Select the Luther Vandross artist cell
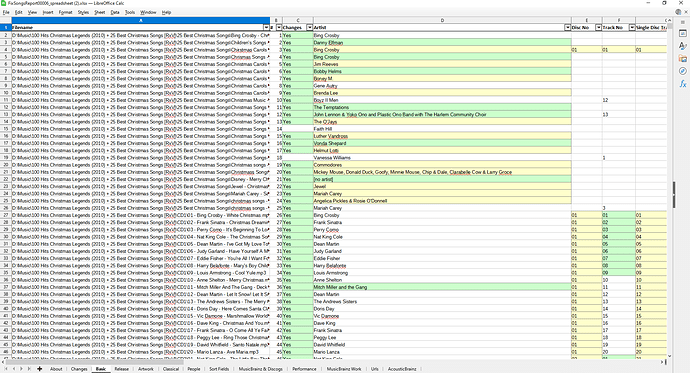The width and height of the screenshot is (690, 373). [442, 136]
